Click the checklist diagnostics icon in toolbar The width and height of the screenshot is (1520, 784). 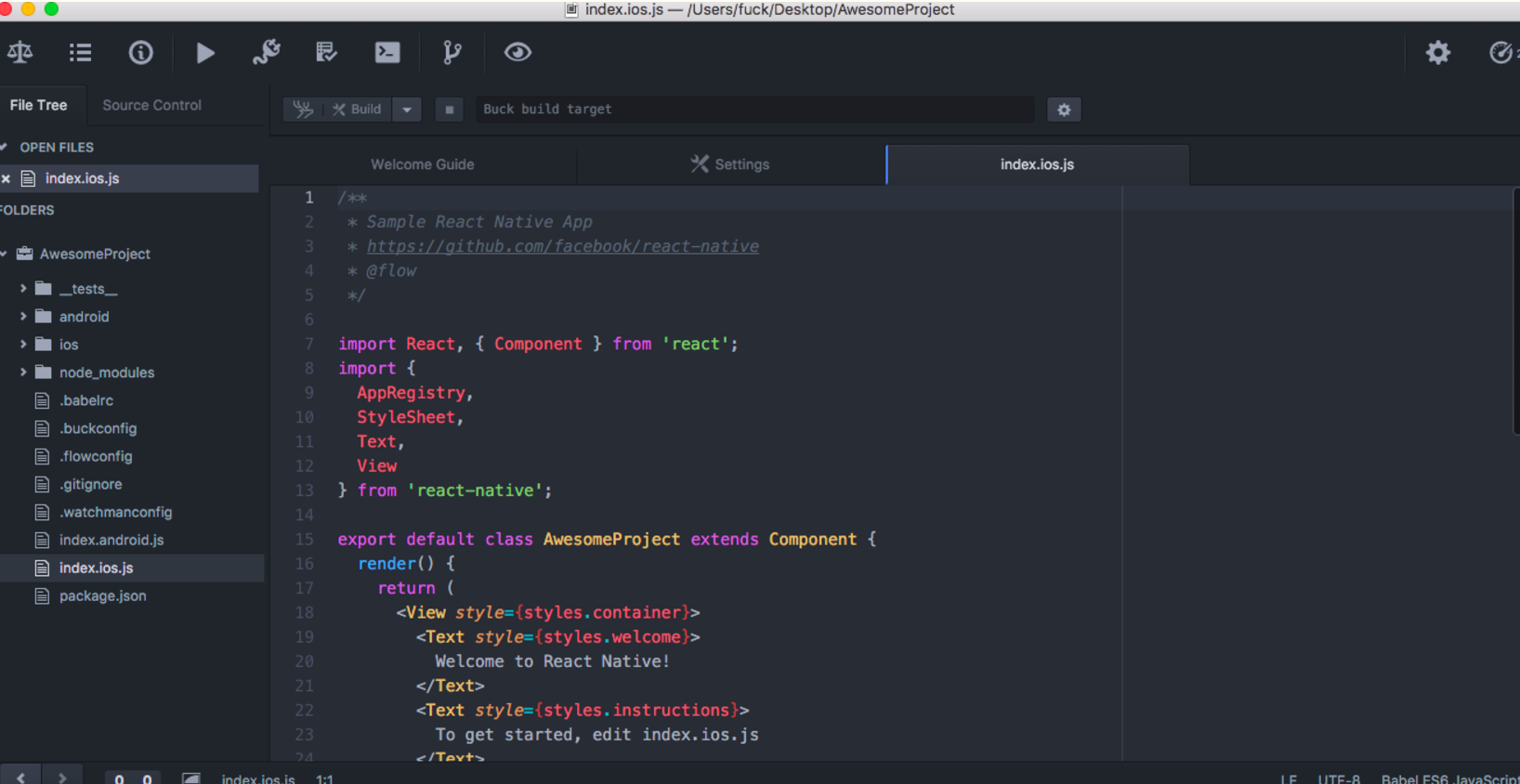click(326, 52)
